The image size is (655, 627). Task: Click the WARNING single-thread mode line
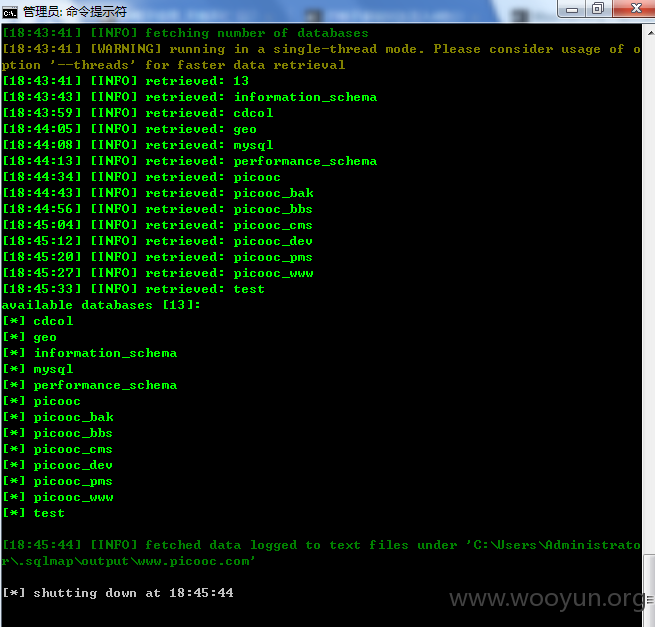click(321, 57)
